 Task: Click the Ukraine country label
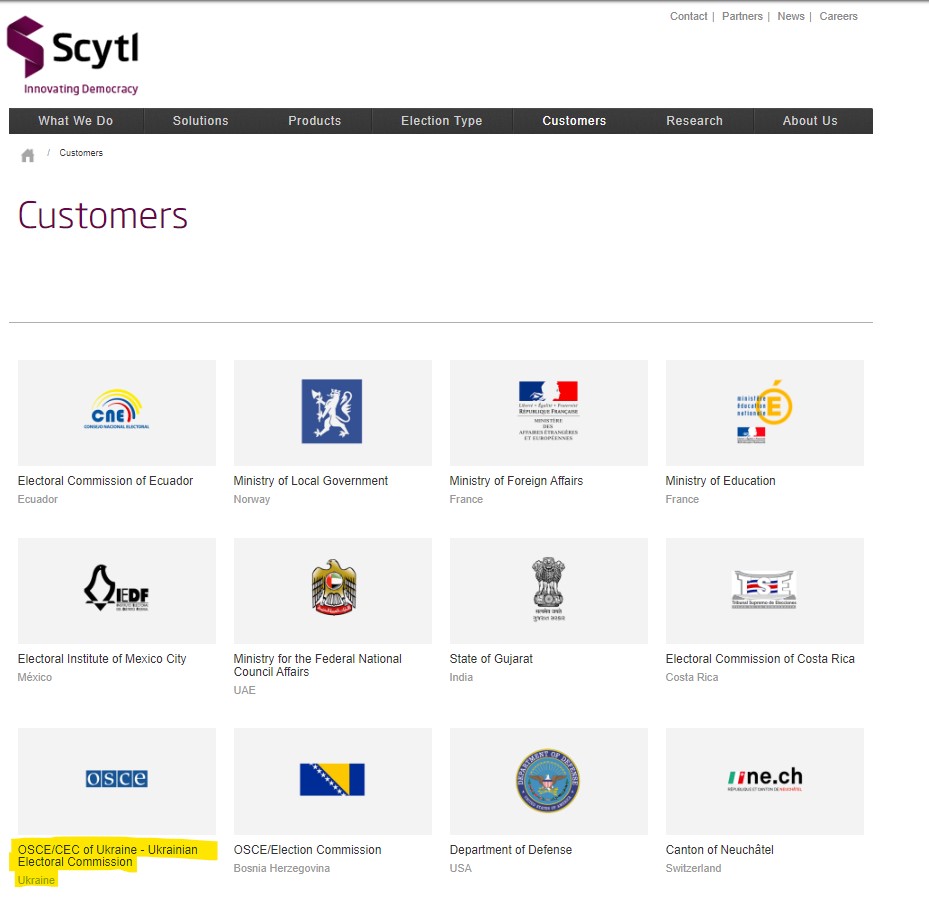[x=36, y=881]
